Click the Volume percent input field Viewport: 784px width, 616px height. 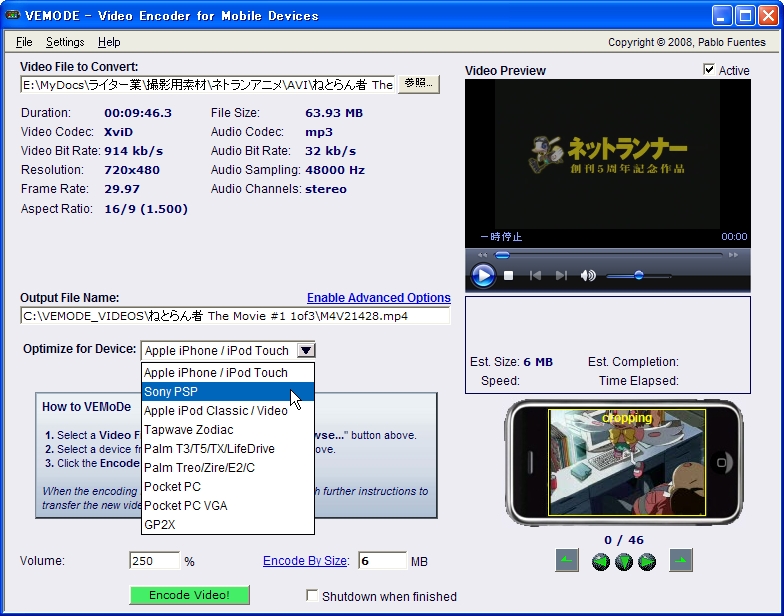pyautogui.click(x=154, y=560)
